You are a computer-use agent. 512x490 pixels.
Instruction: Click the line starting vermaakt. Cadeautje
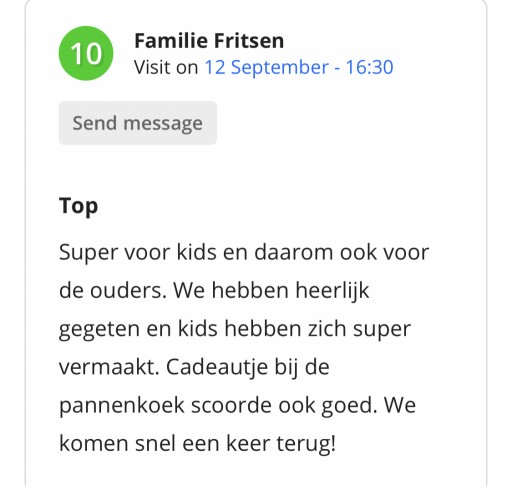point(194,367)
